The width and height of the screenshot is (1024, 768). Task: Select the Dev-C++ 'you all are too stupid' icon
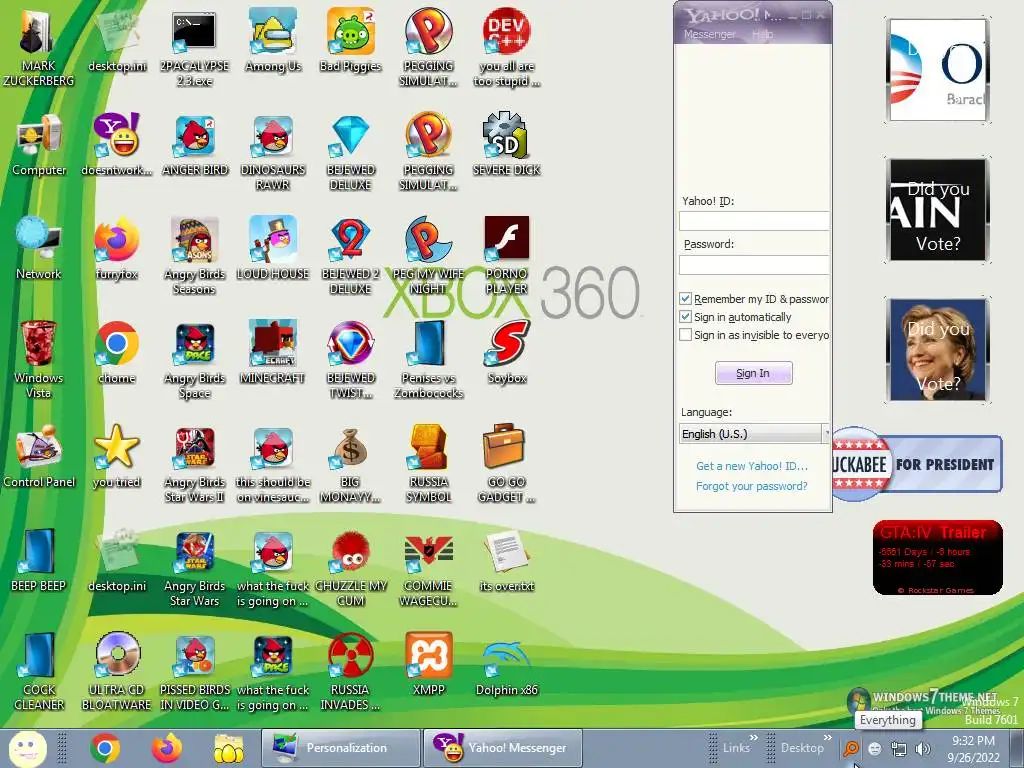507,48
